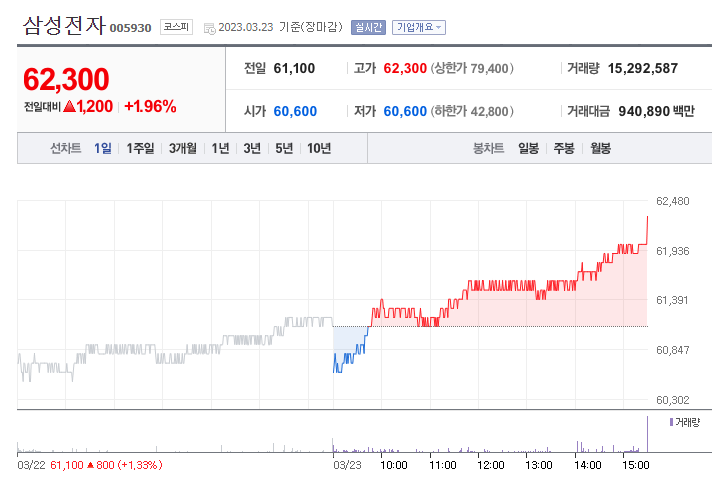Image resolution: width=712 pixels, height=488 pixels.
Task: Open the 기업개요 dropdown
Action: [419, 28]
